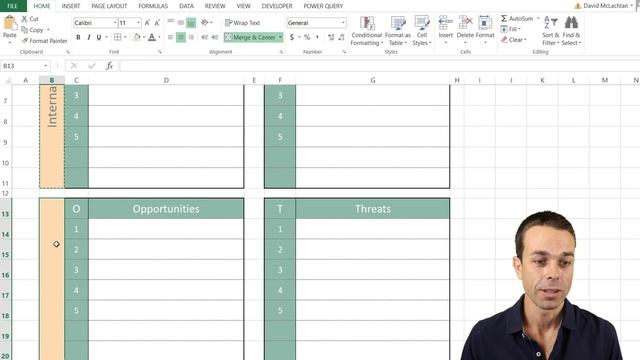Open Conditional Formatting menu

(x=367, y=31)
